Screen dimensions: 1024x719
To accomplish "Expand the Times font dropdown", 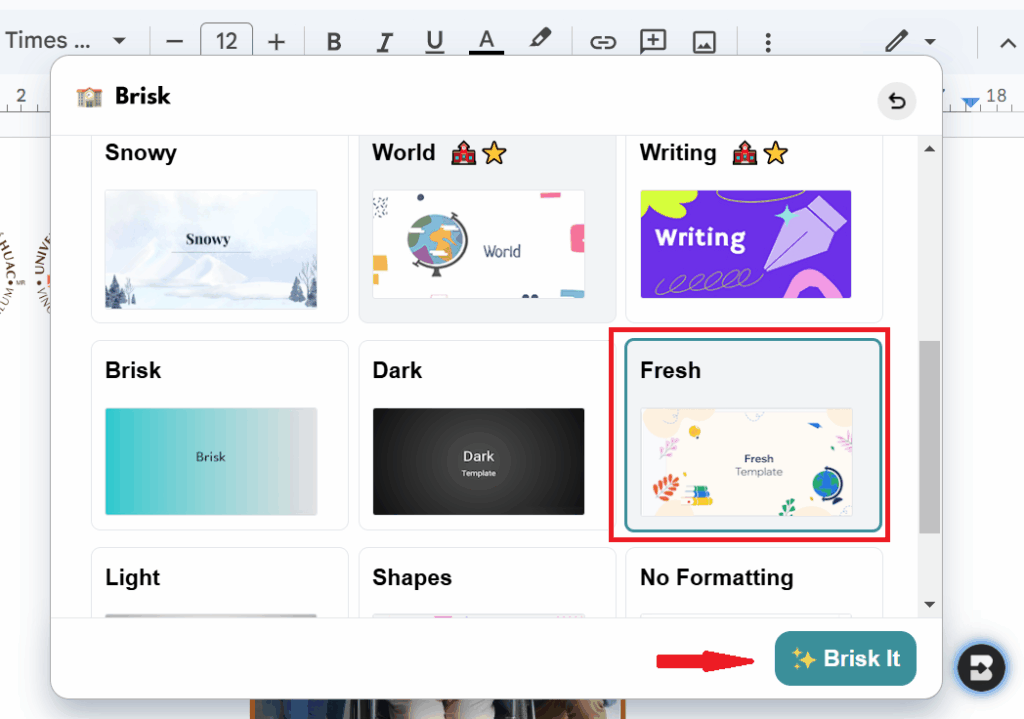I will click(x=119, y=41).
